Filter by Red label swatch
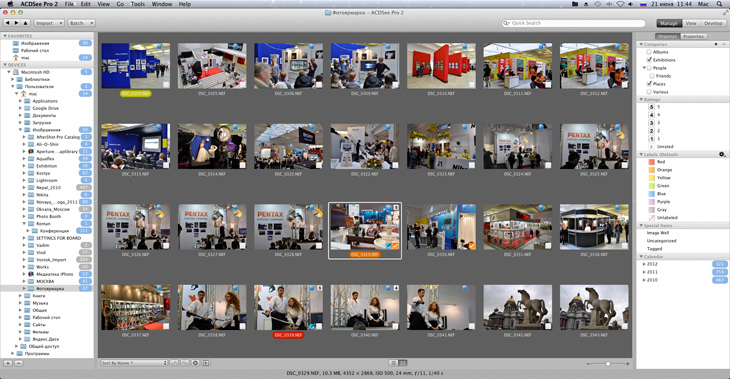Viewport: 730px width, 379px height. click(x=652, y=162)
